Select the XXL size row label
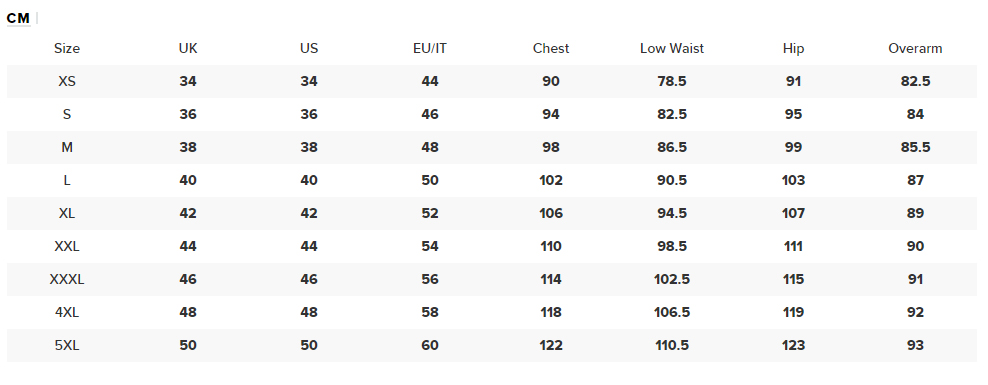The image size is (988, 385). [67, 246]
